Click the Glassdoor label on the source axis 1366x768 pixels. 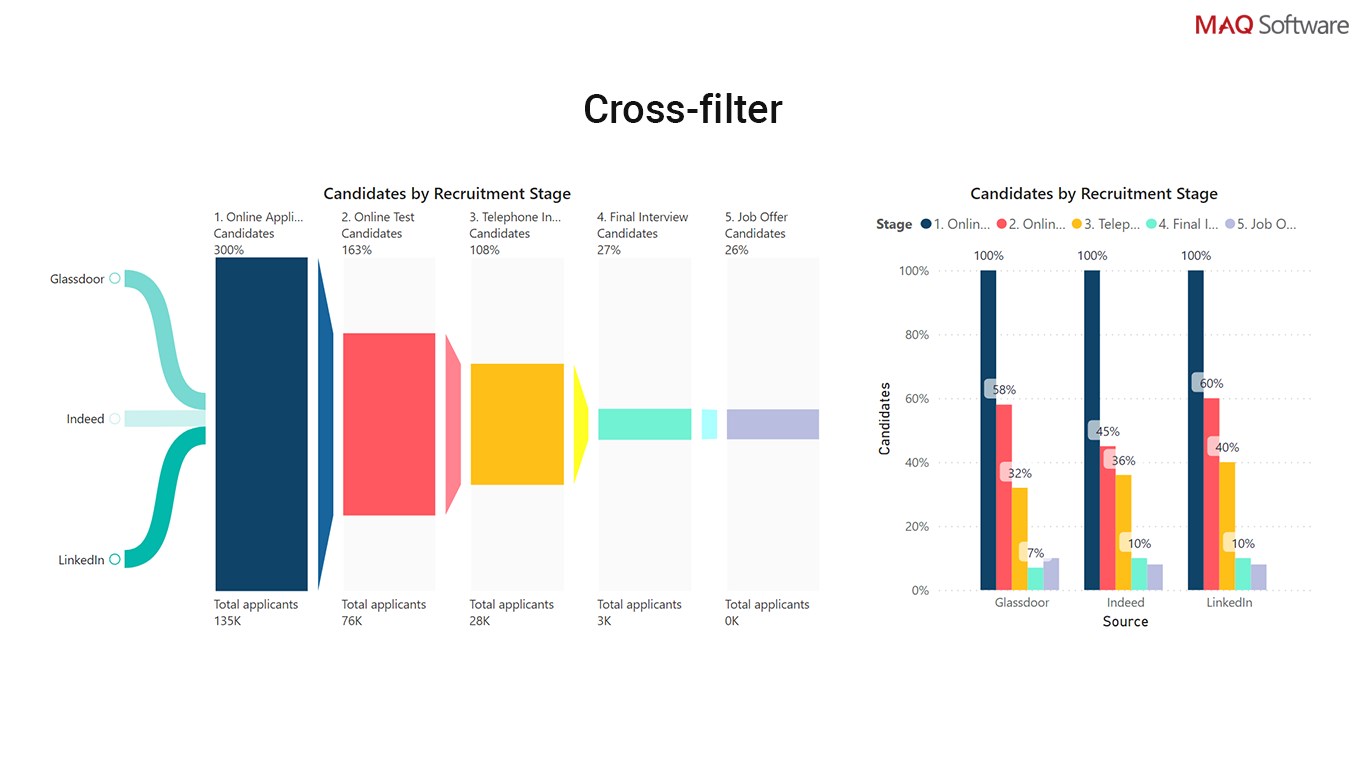tap(1022, 603)
